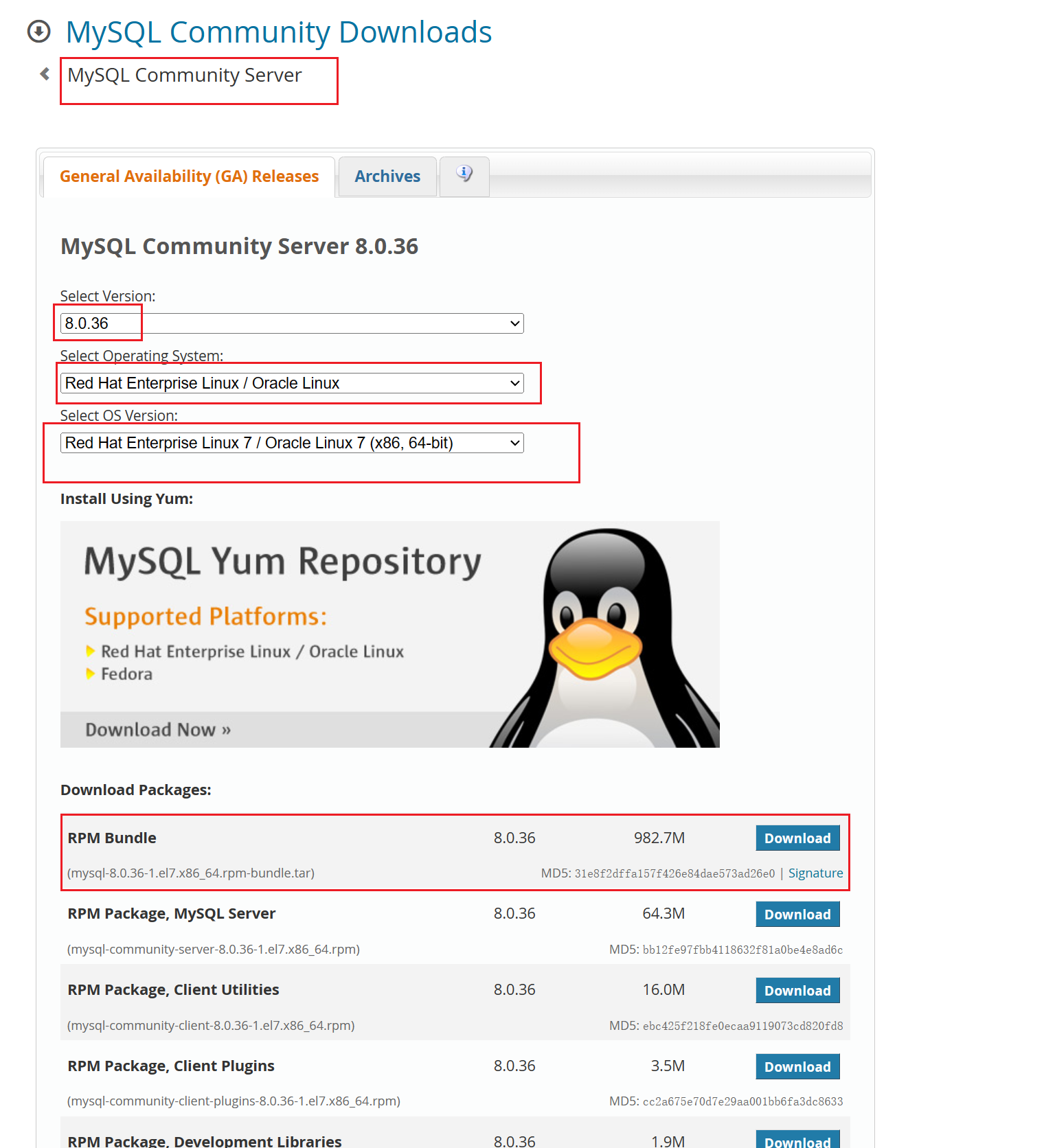Switch to General Availability (GA) Releases tab
1044x1148 pixels.
click(x=189, y=176)
